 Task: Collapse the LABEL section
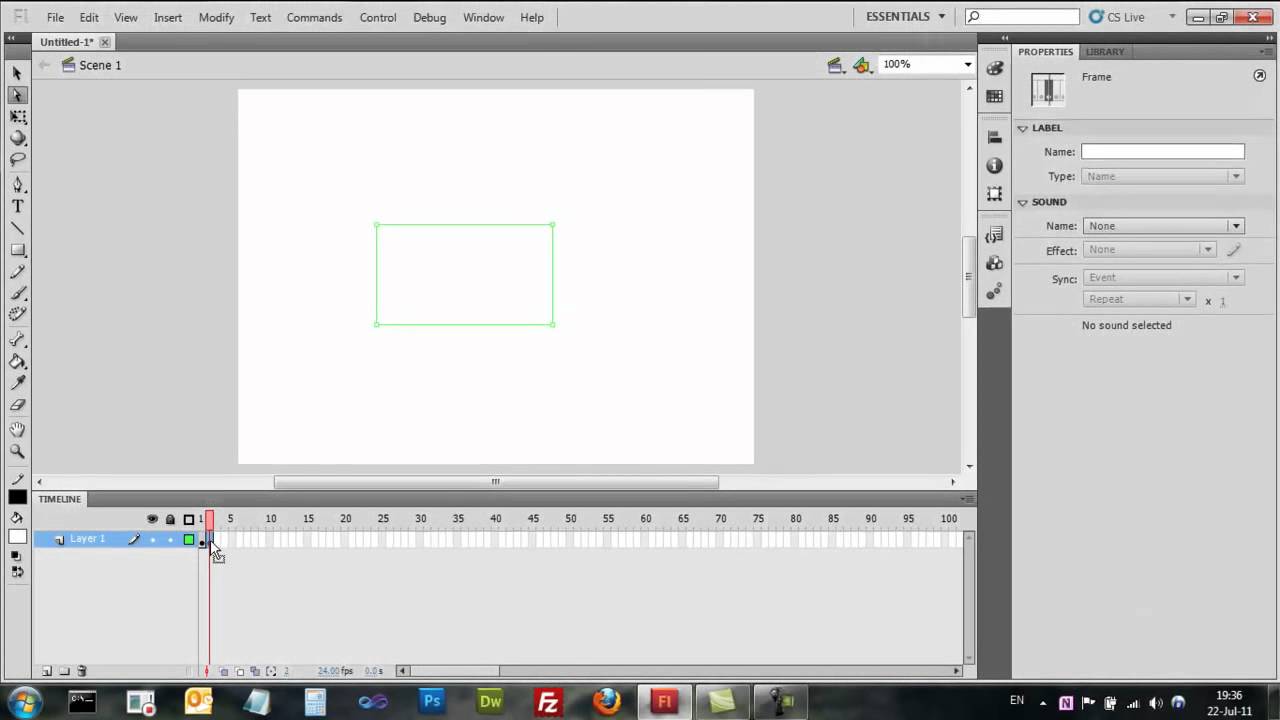(x=1023, y=128)
